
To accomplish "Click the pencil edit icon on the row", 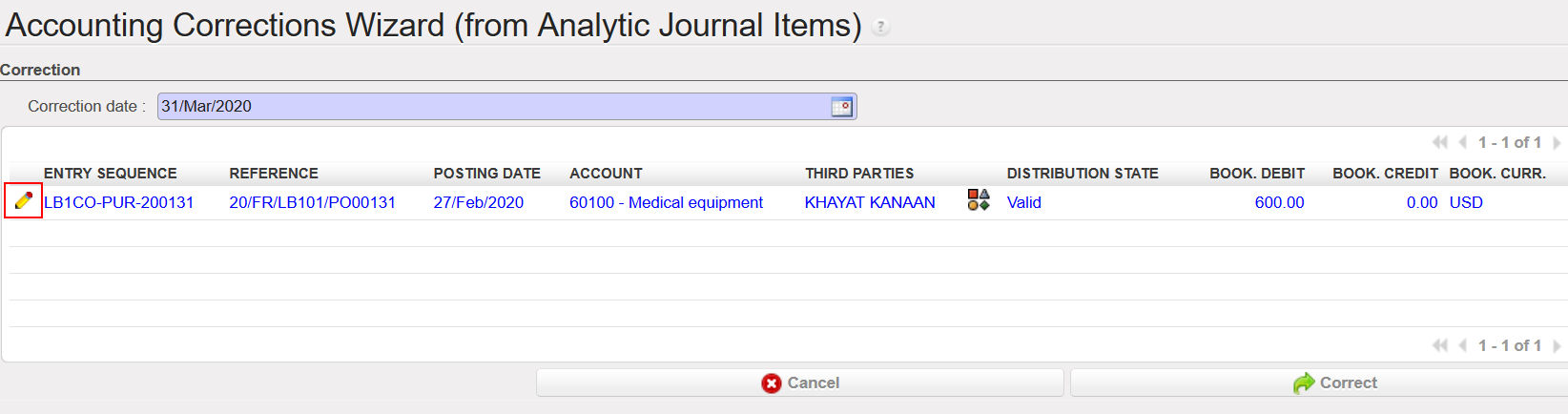I will 24,200.
